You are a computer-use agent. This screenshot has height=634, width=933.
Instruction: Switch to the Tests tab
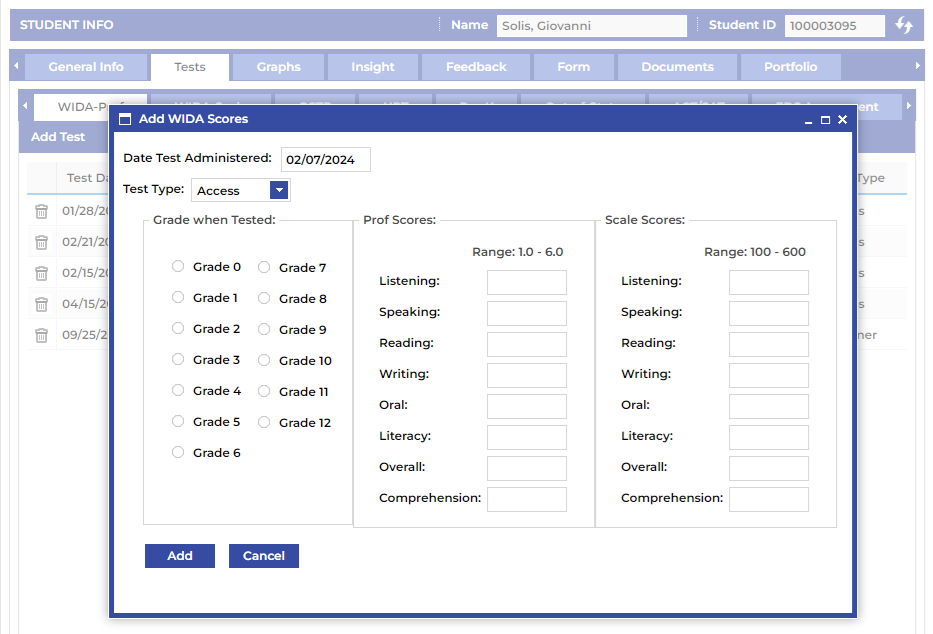[190, 67]
